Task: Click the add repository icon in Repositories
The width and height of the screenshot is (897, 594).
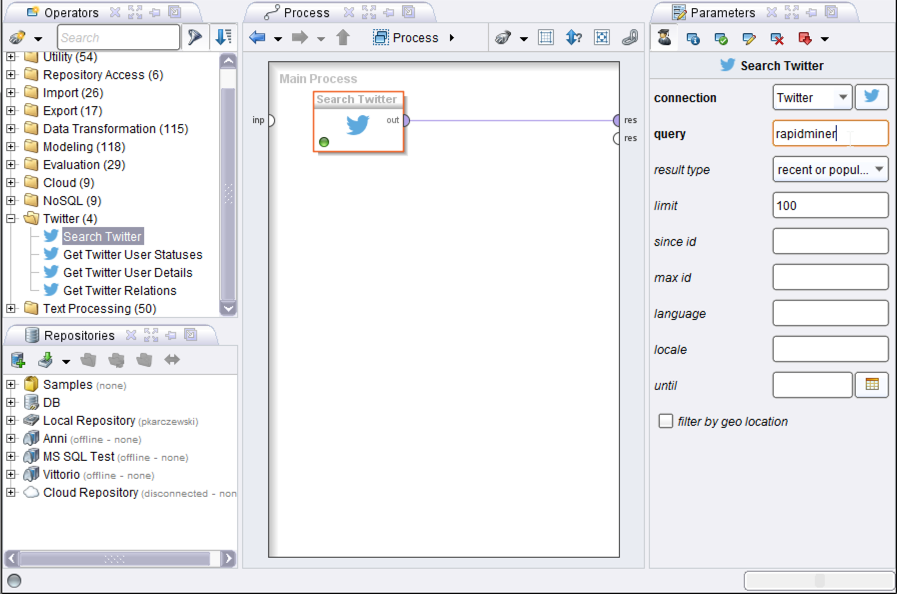Action: (18, 360)
